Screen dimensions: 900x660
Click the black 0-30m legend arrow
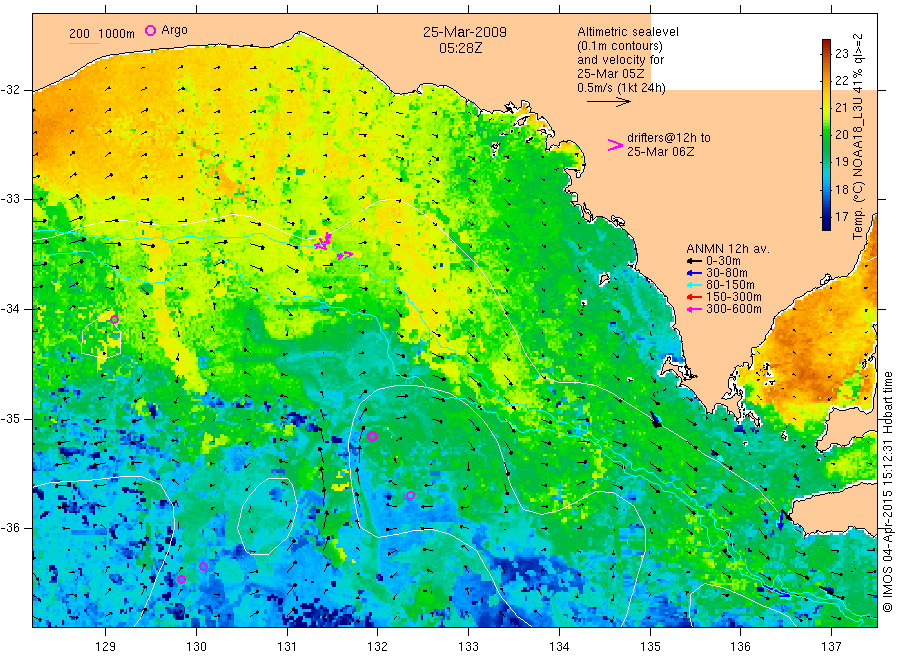tap(695, 262)
